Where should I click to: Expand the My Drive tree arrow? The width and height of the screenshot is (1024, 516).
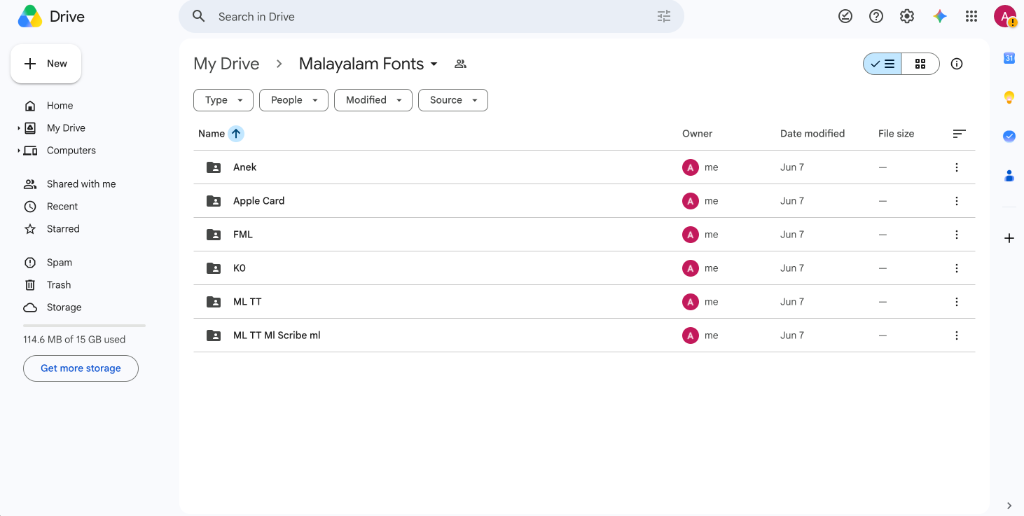(x=18, y=129)
